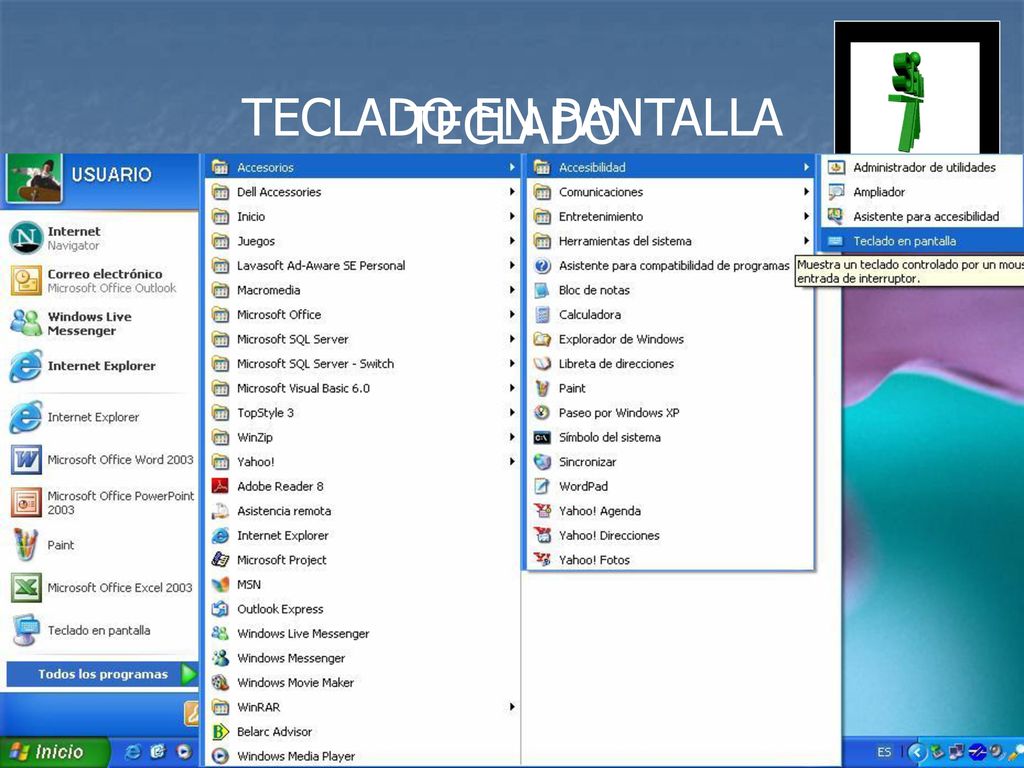Screen dimensions: 1024x768
Task: Click Lavasoft Ad-Aware SE Personal text
Action: point(321,266)
